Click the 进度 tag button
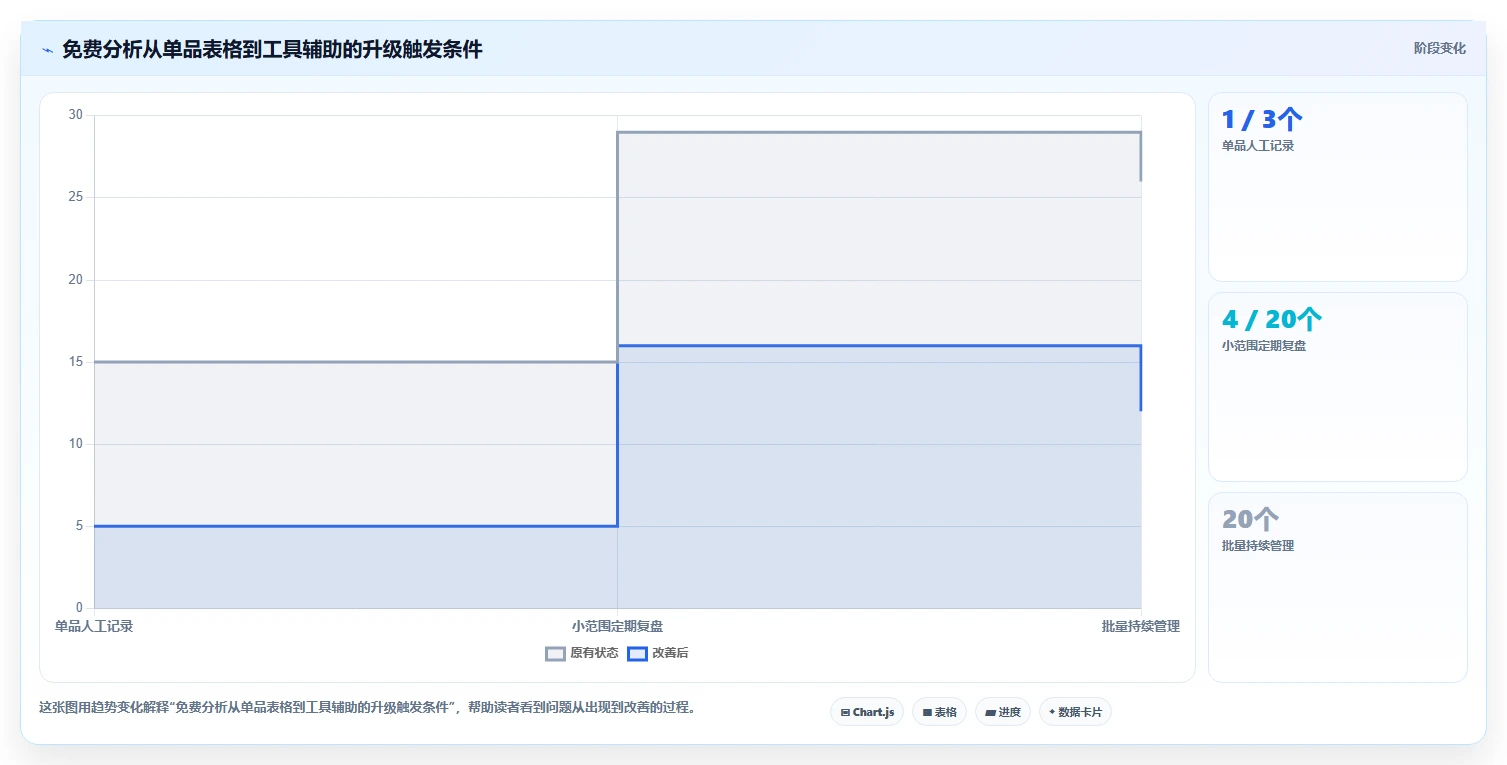Viewport: 1507px width, 765px height. tap(1003, 712)
